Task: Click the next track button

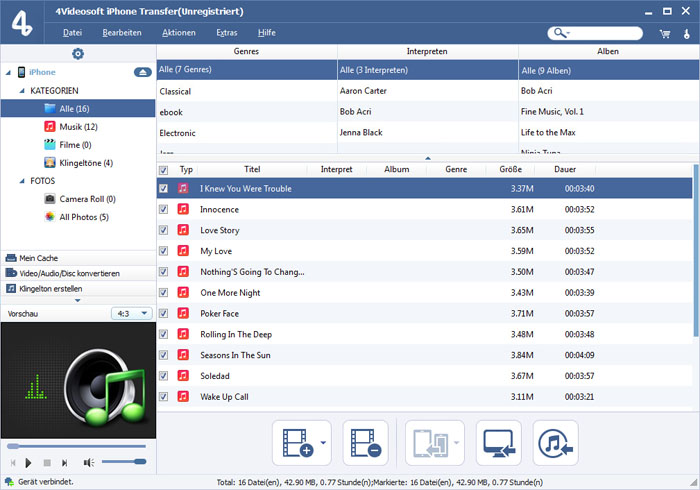Action: (65, 463)
